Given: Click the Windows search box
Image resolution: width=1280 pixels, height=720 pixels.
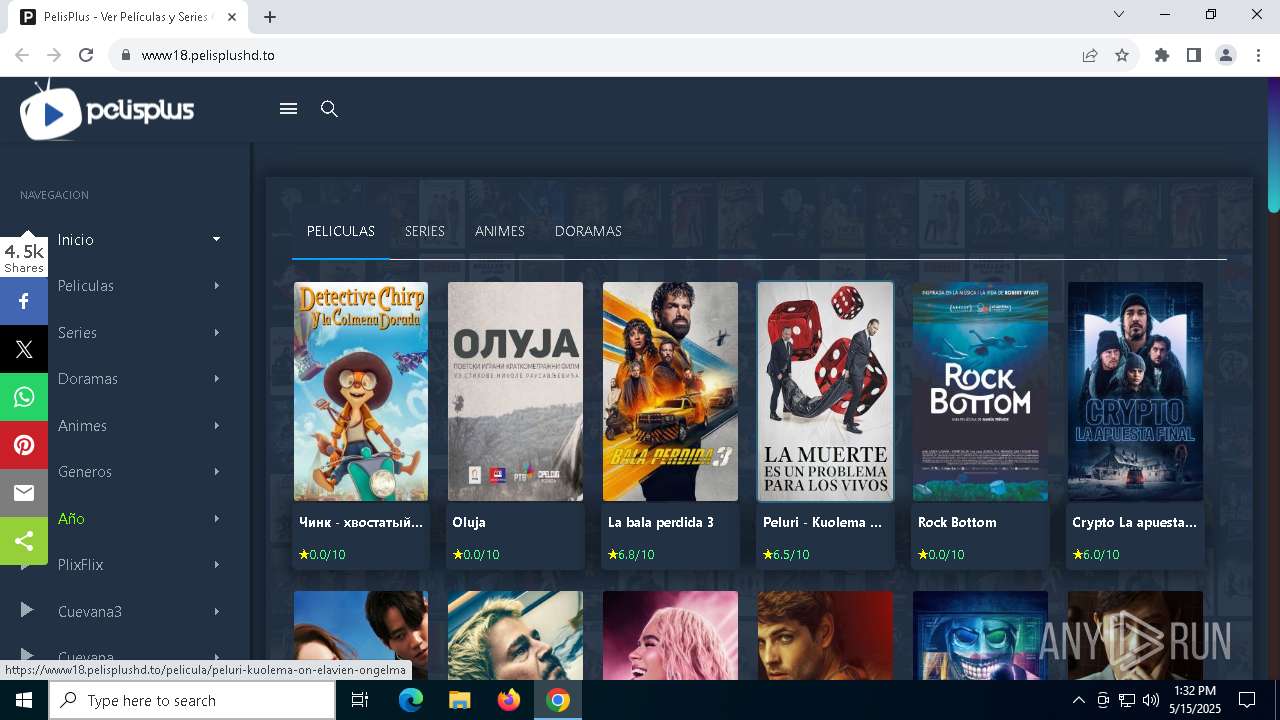Looking at the screenshot, I should [192, 700].
